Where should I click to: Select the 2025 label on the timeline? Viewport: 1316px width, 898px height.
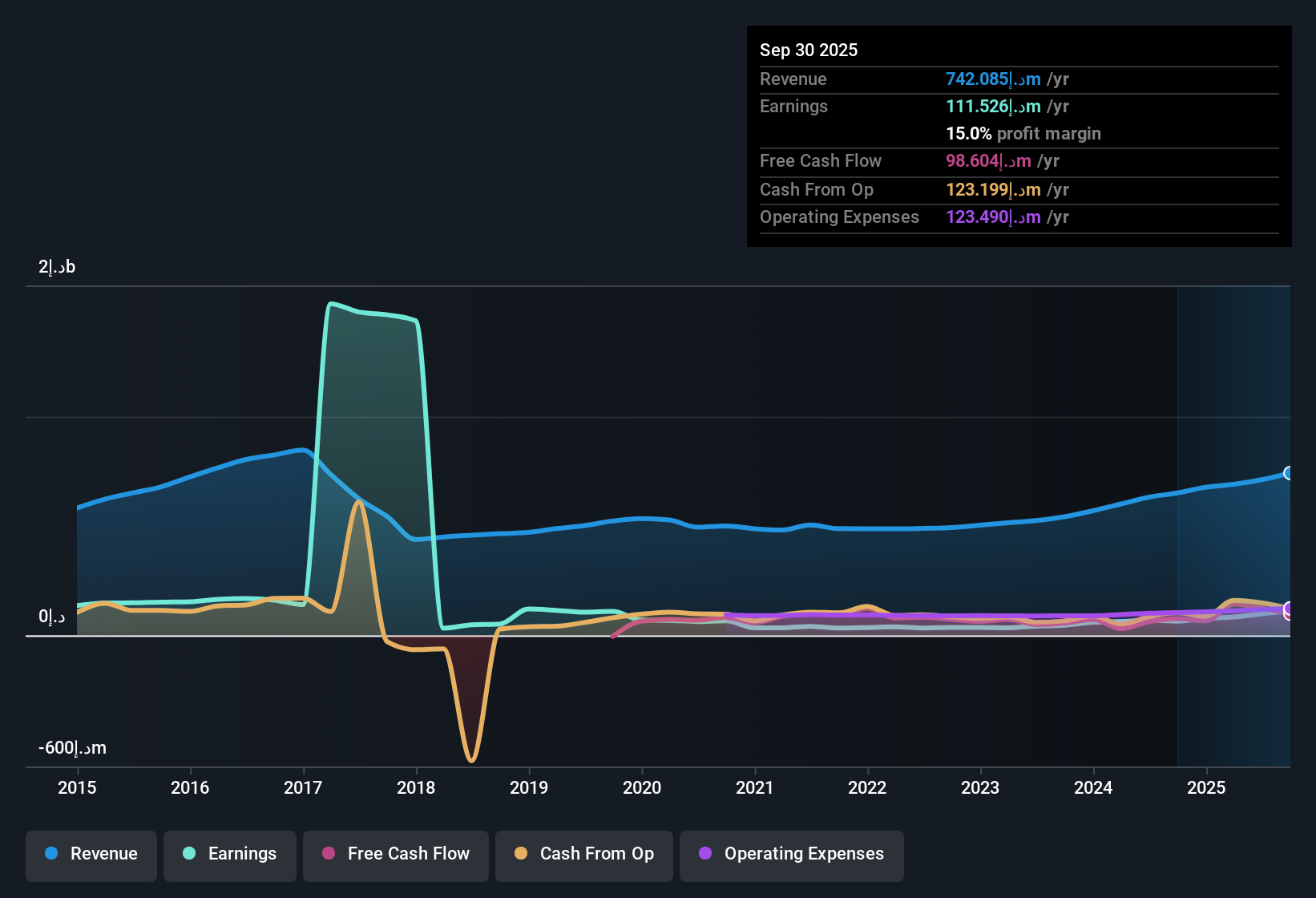click(1206, 787)
